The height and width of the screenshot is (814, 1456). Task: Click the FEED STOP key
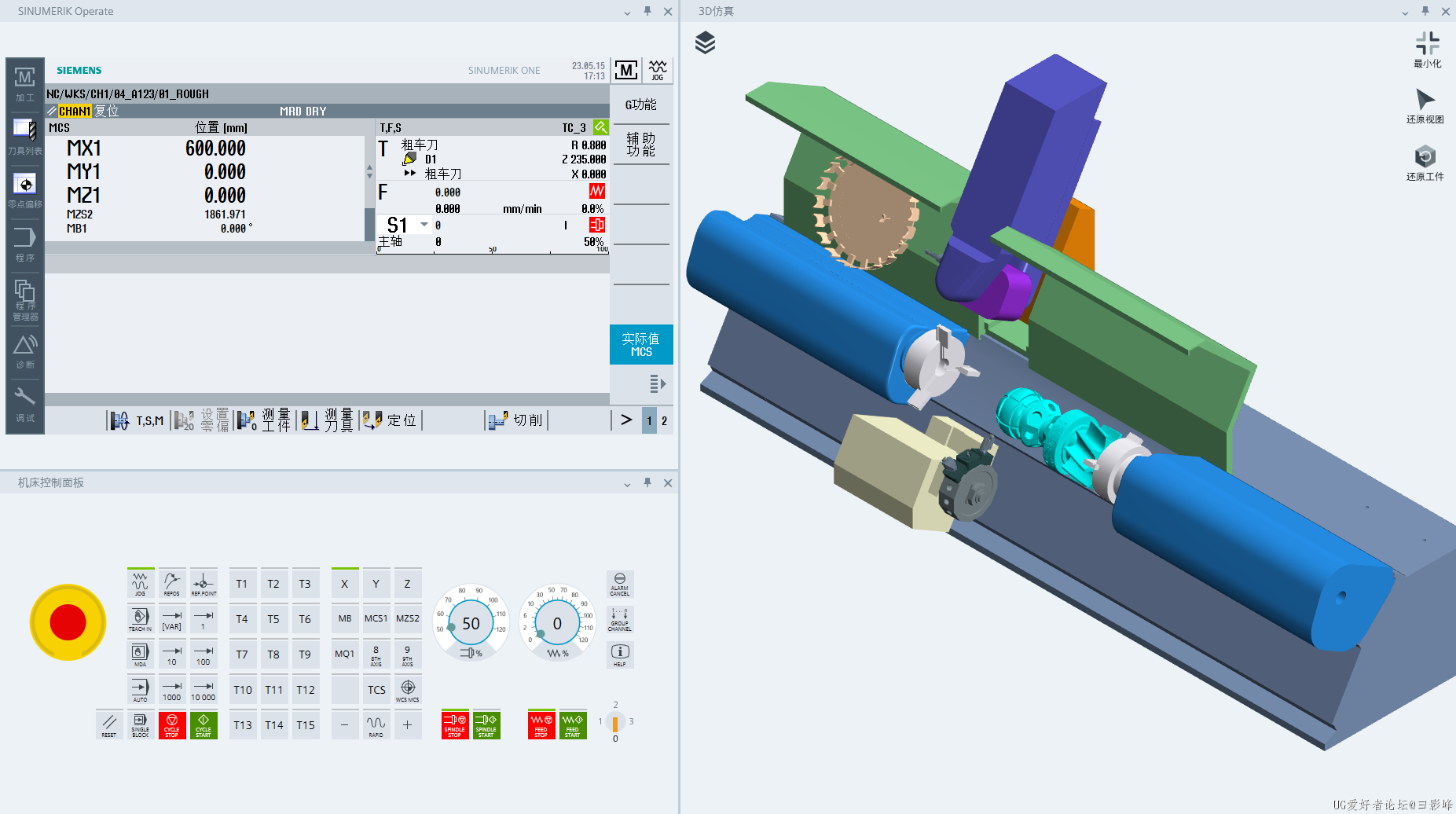541,725
